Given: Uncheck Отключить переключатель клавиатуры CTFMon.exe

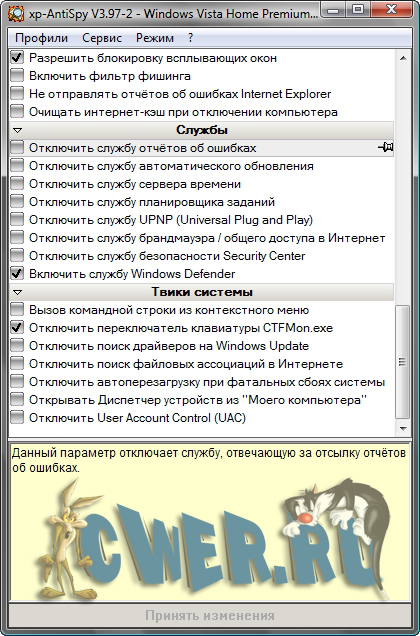Looking at the screenshot, I should tap(17, 327).
